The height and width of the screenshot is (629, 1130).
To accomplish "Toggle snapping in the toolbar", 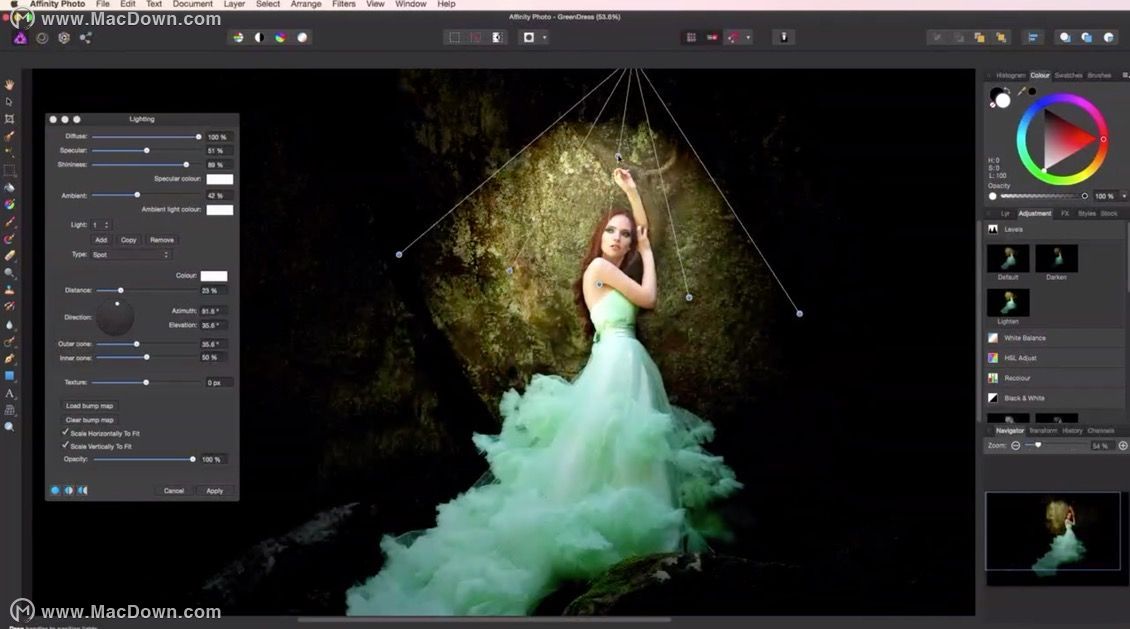I will pos(734,37).
